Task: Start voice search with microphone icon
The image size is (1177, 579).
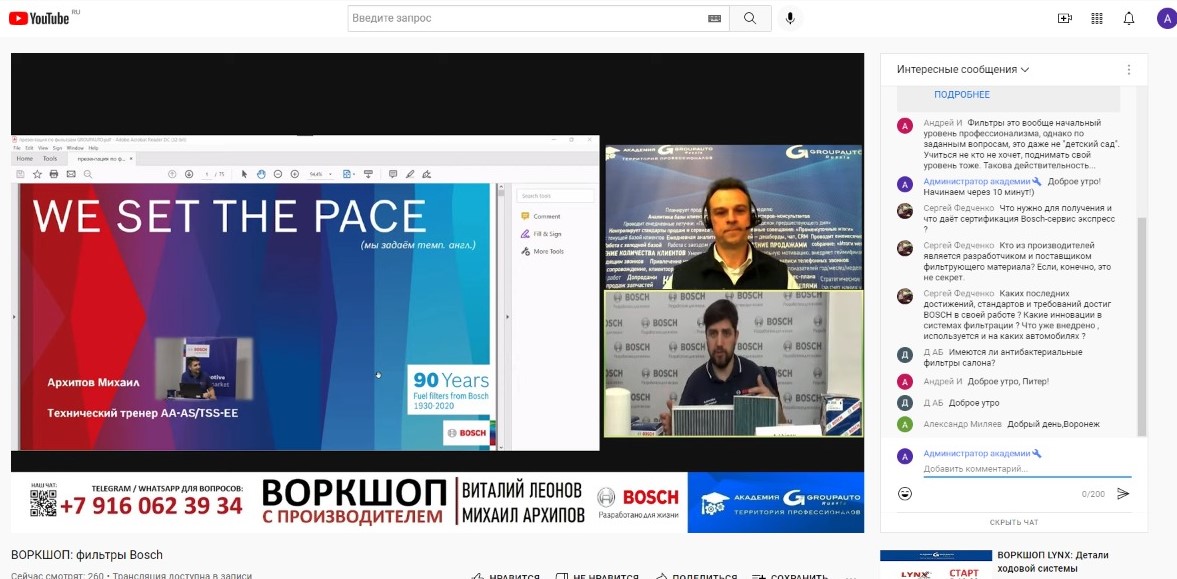Action: click(790, 18)
